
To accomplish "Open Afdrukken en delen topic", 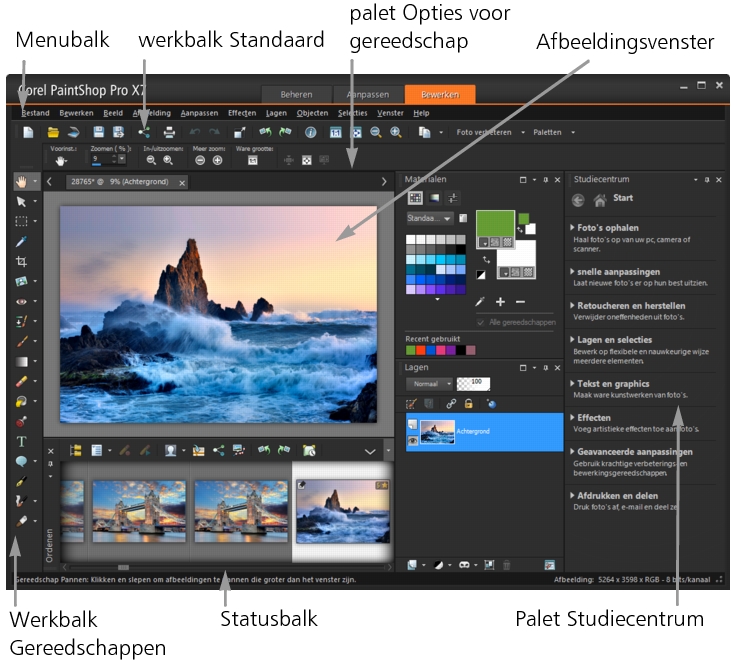I will [617, 496].
